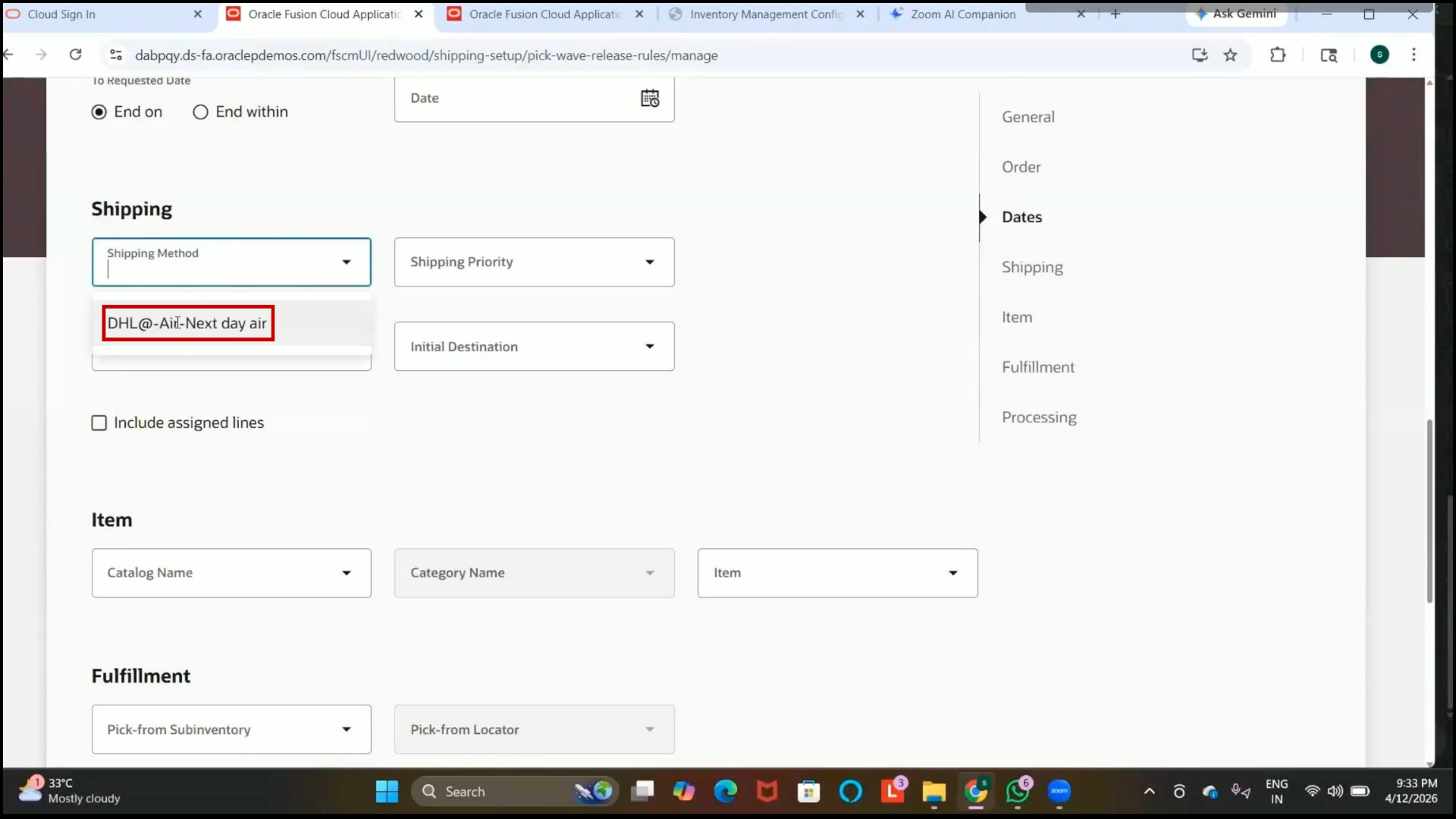
Task: Open File Explorer from the taskbar
Action: tap(934, 792)
